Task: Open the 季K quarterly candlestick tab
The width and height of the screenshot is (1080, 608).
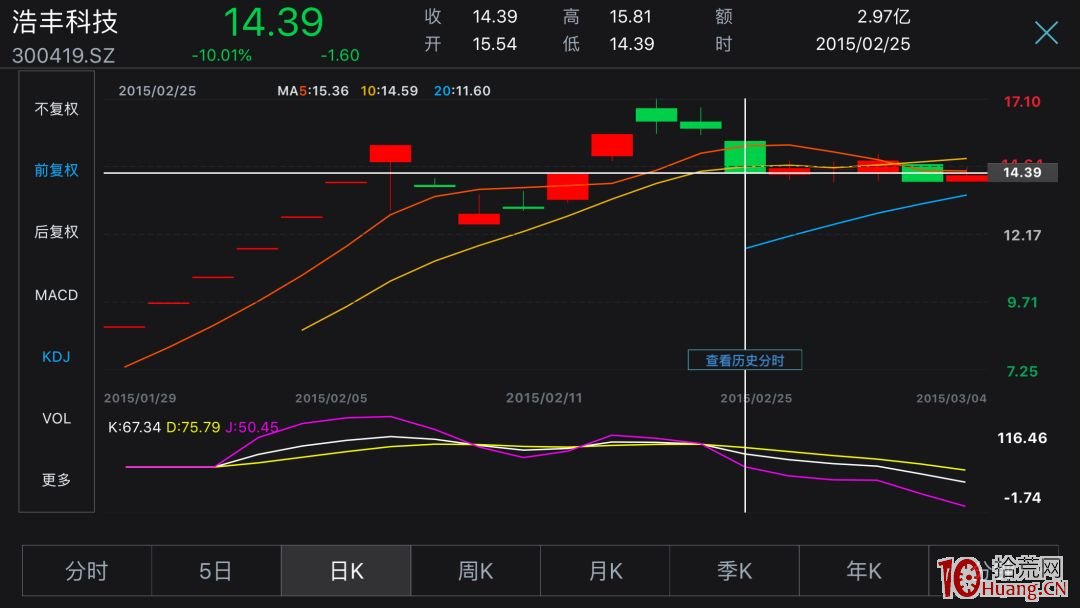Action: (x=734, y=571)
